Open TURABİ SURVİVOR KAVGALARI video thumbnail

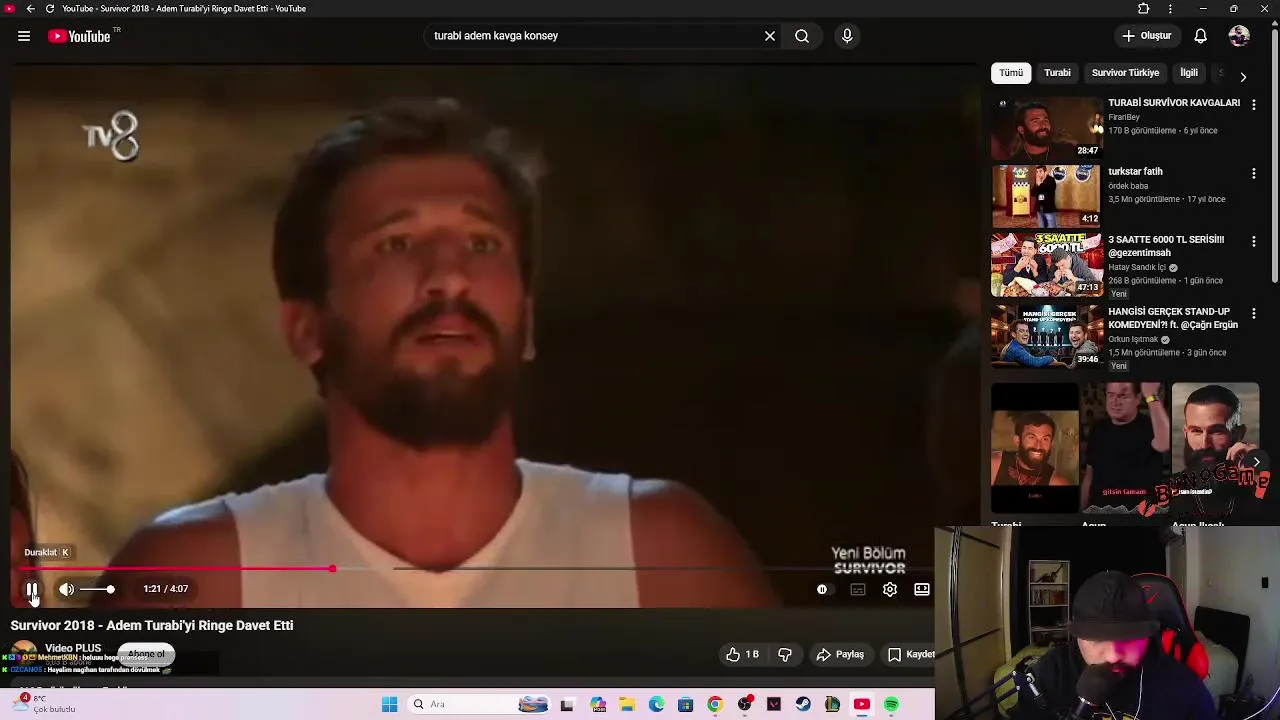(1046, 128)
